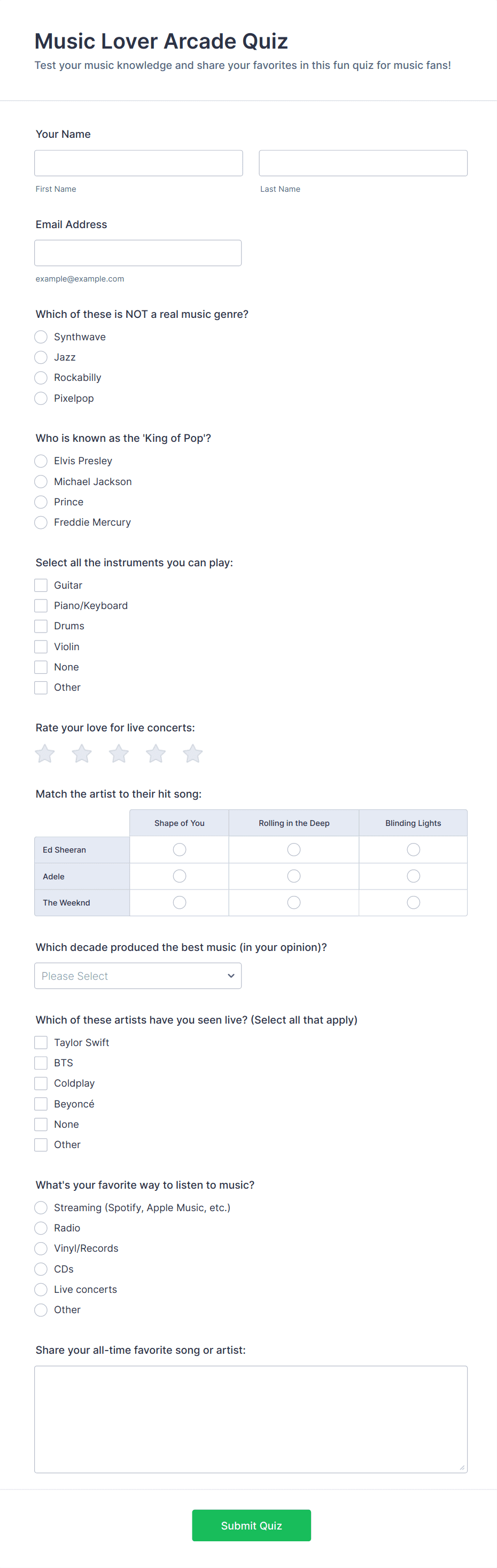Image resolution: width=497 pixels, height=1568 pixels.
Task: Match Ed Sheeran to Shape of You
Action: coord(179,849)
